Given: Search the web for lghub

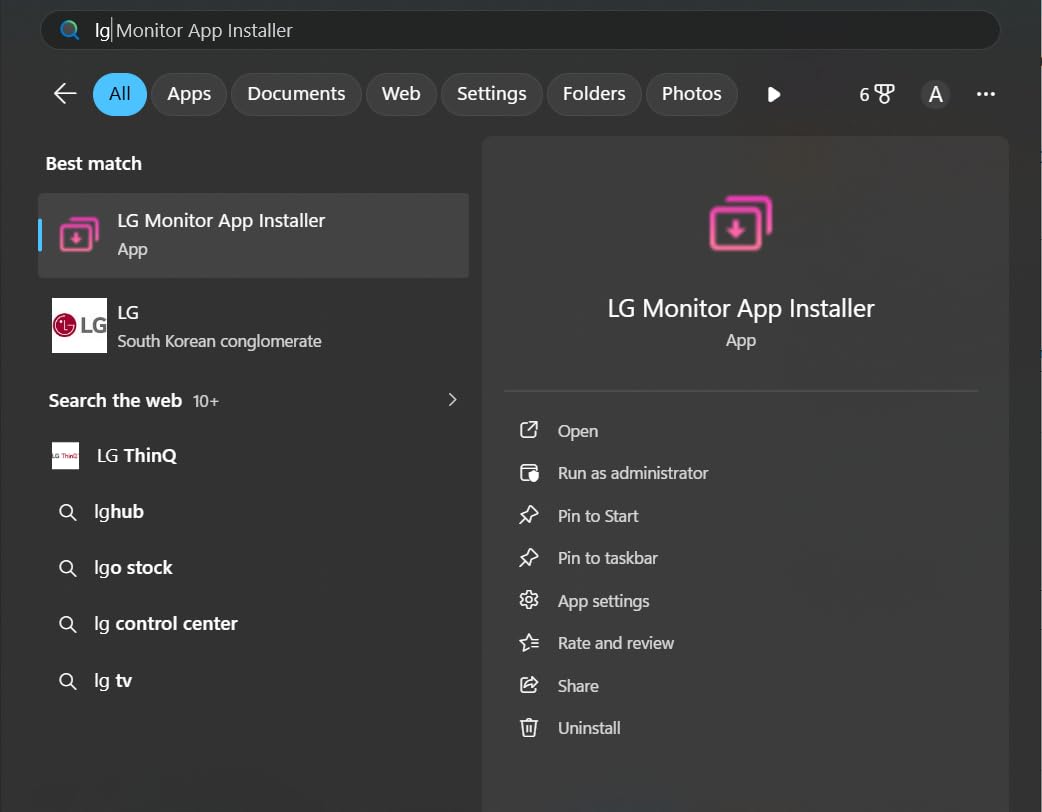Looking at the screenshot, I should (x=253, y=512).
